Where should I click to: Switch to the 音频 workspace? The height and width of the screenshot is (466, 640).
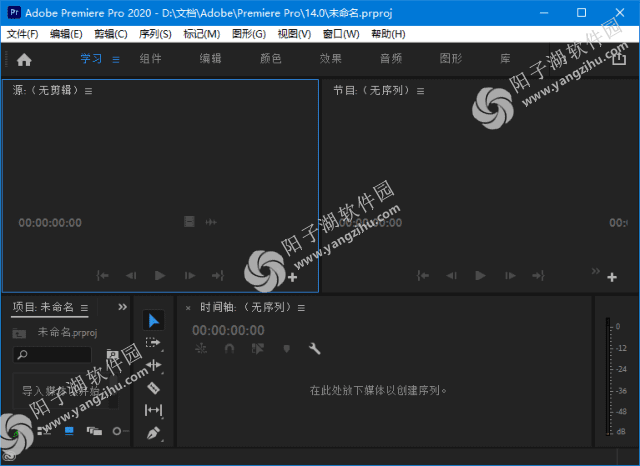pos(391,59)
